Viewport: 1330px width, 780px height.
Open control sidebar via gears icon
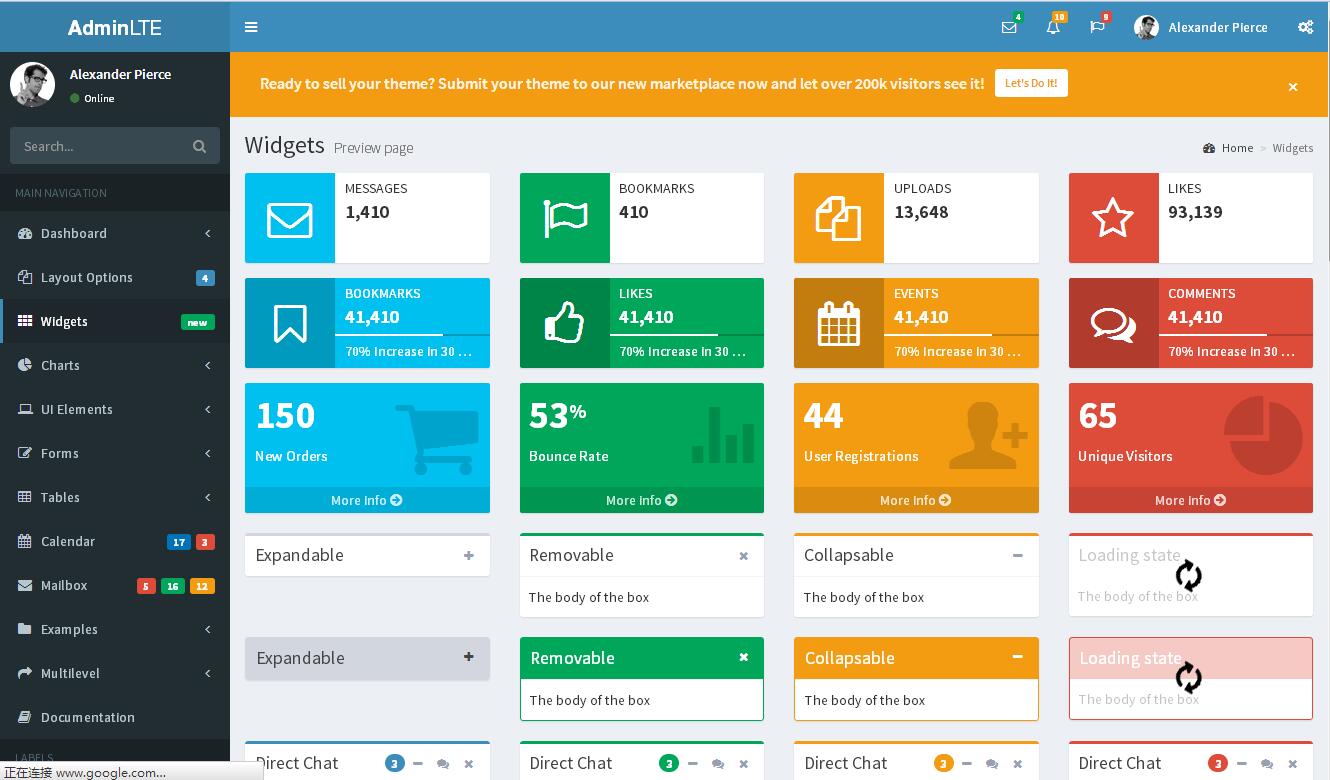tap(1305, 27)
